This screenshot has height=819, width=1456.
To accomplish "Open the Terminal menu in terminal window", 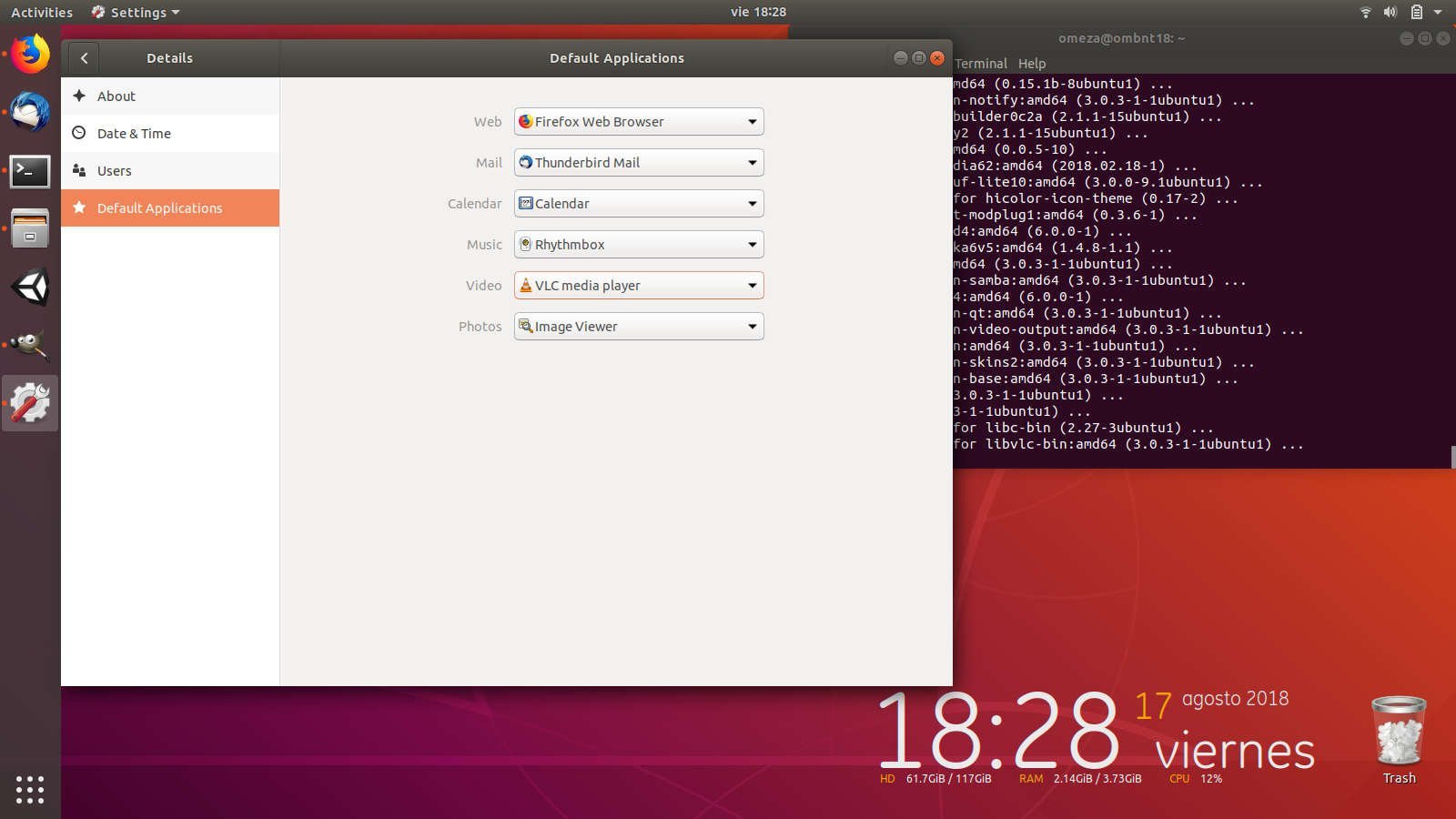I will pyautogui.click(x=981, y=64).
